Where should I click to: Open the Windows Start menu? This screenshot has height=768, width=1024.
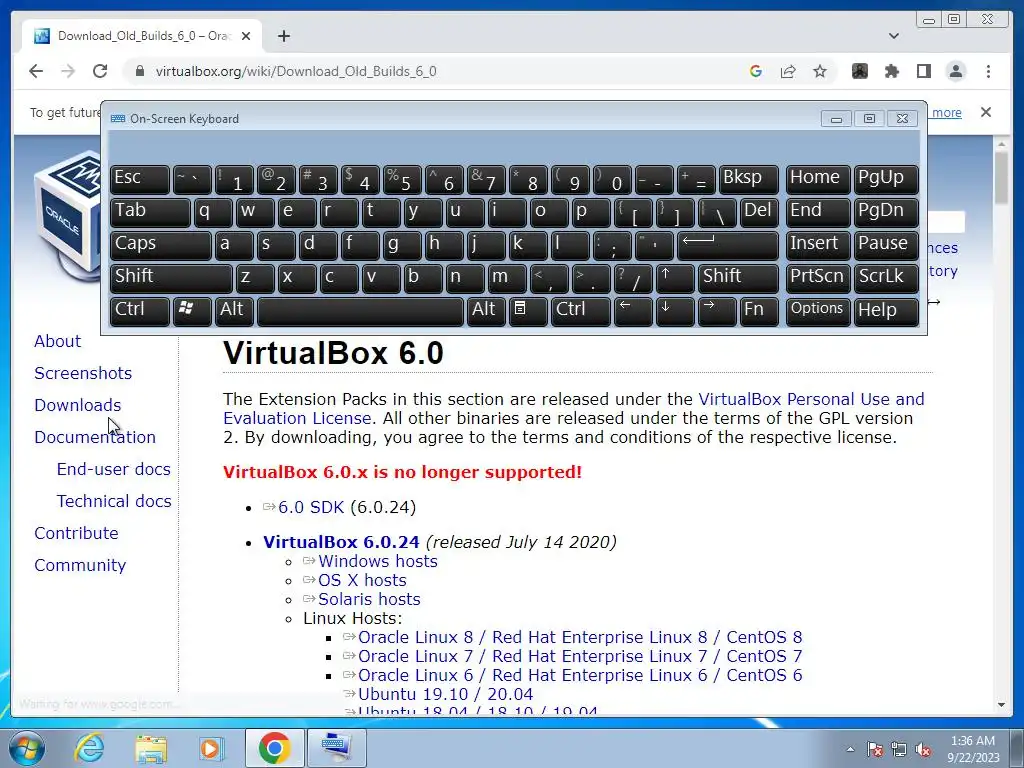coord(26,748)
